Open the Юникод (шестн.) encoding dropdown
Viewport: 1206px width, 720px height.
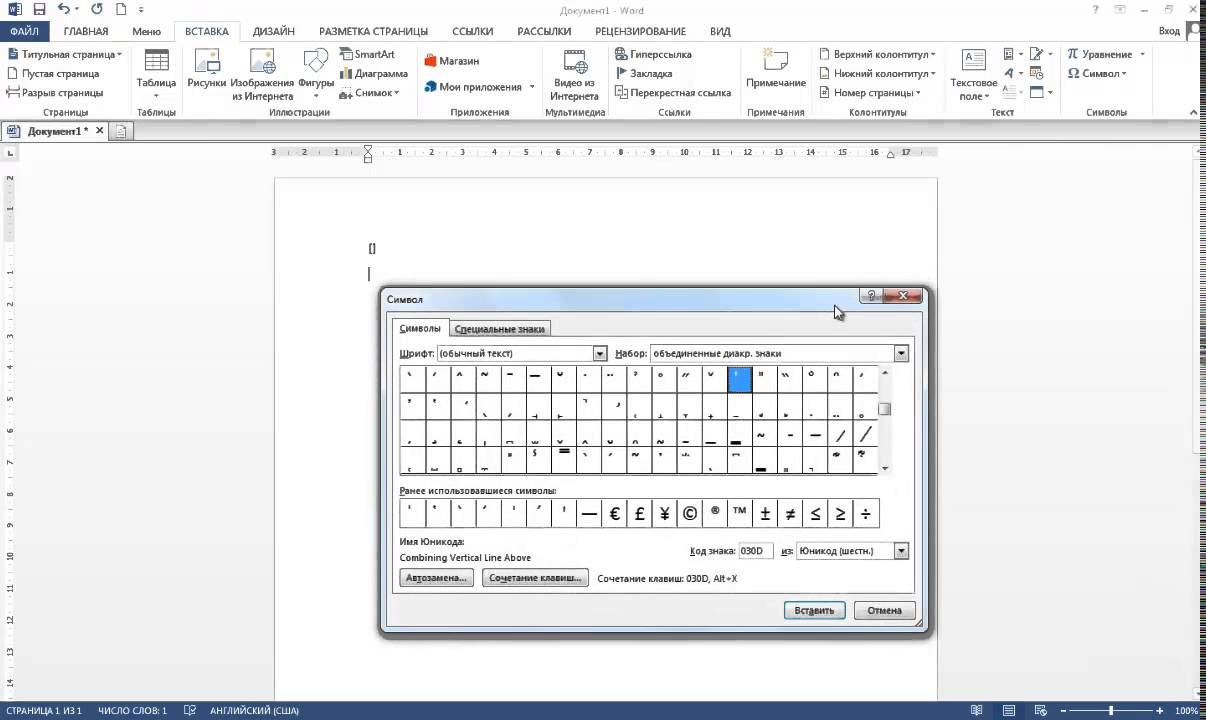tap(901, 551)
